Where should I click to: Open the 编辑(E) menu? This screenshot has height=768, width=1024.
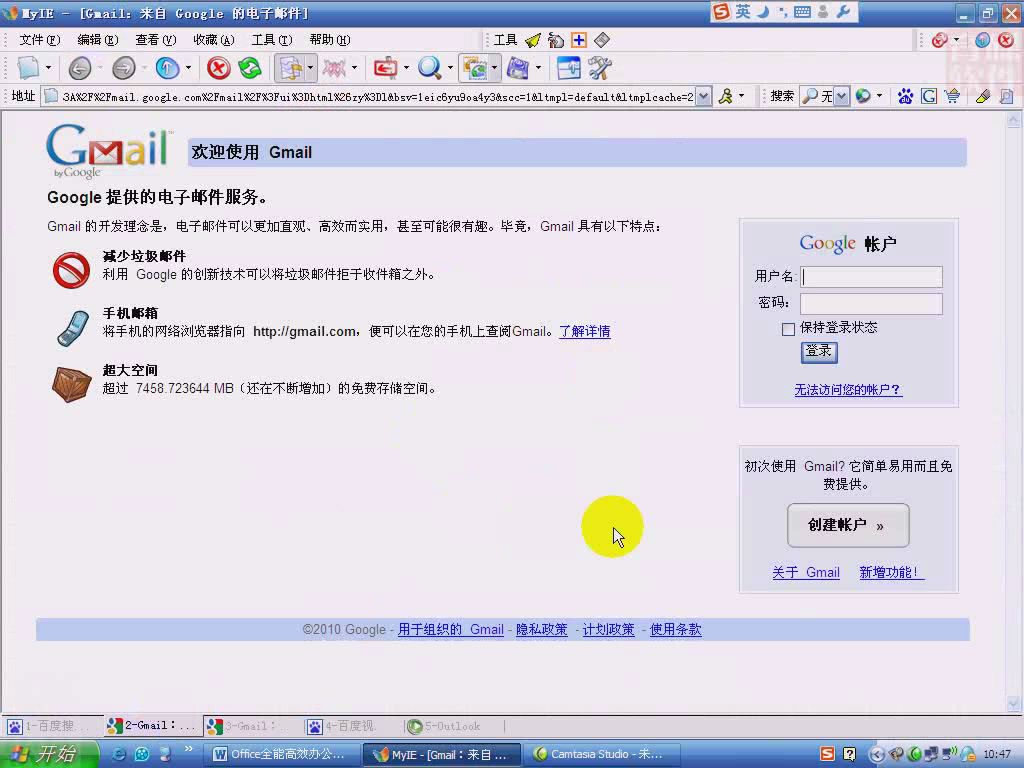click(x=97, y=40)
